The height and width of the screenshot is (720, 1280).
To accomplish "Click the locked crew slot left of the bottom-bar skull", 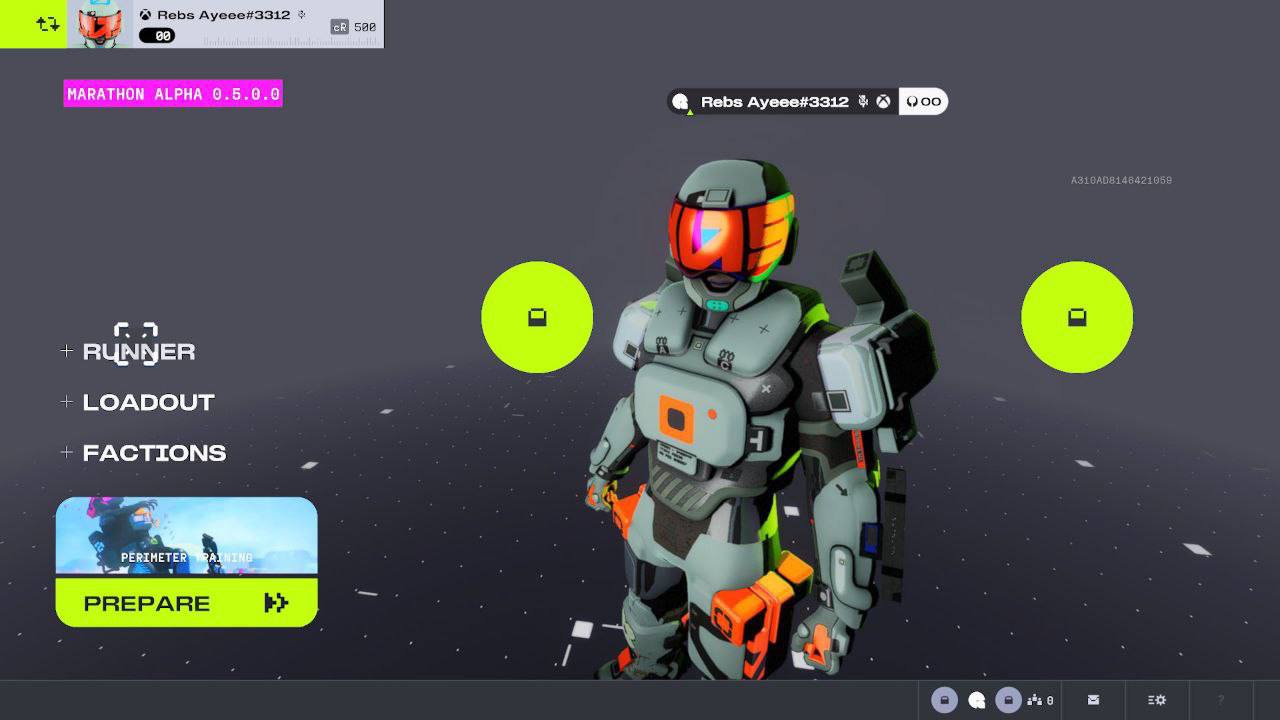I will tap(944, 700).
